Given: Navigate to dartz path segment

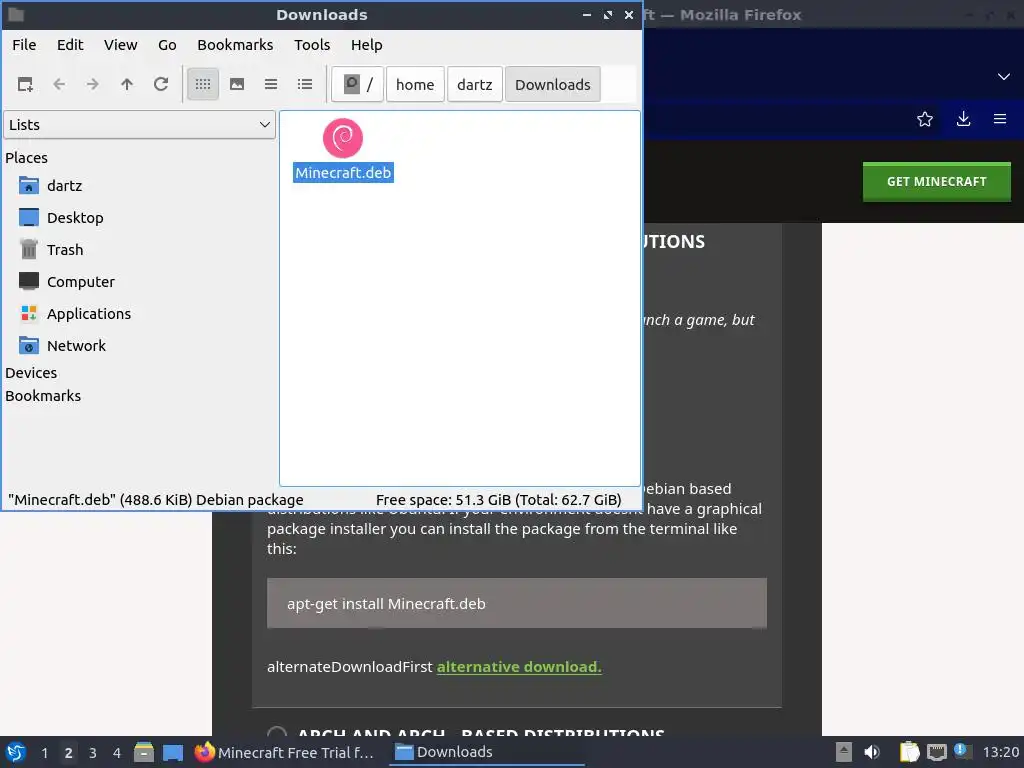Looking at the screenshot, I should pyautogui.click(x=475, y=84).
